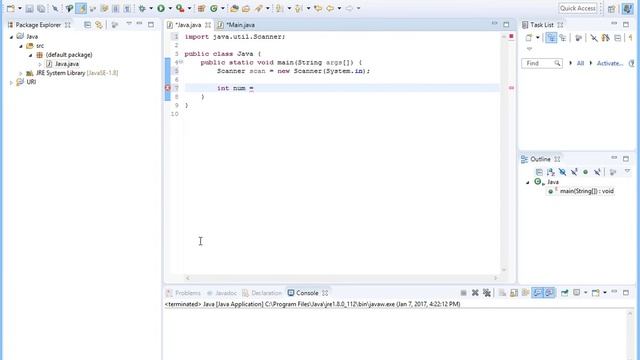Image resolution: width=640 pixels, height=360 pixels.
Task: Click the Search flashlight toolbar icon
Action: [258, 8]
